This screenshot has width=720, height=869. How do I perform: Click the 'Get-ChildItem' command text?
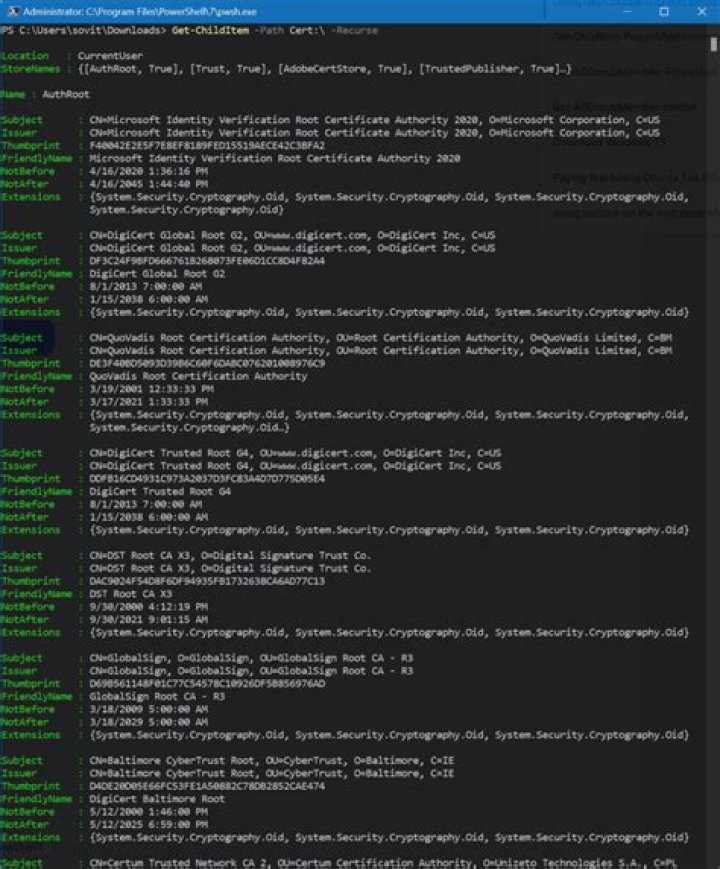pos(210,30)
